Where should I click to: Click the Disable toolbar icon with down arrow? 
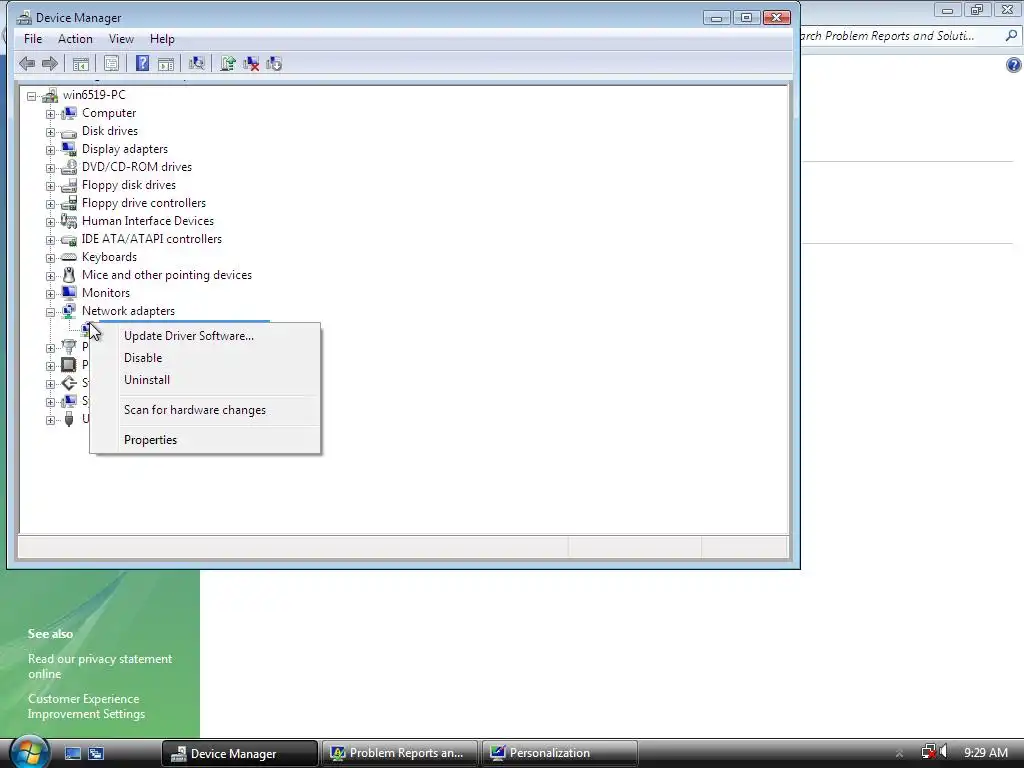[x=274, y=63]
